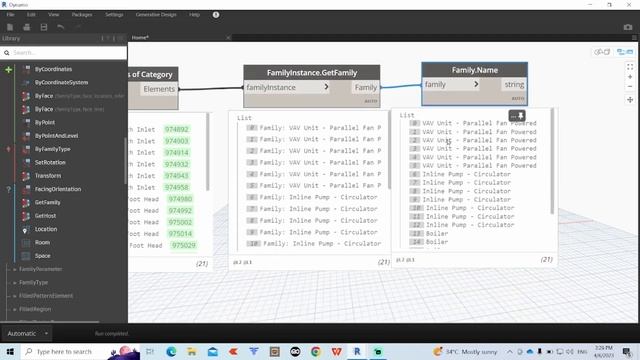This screenshot has width=640, height=360.
Task: Open Windows Start menu
Action: click(x=10, y=351)
